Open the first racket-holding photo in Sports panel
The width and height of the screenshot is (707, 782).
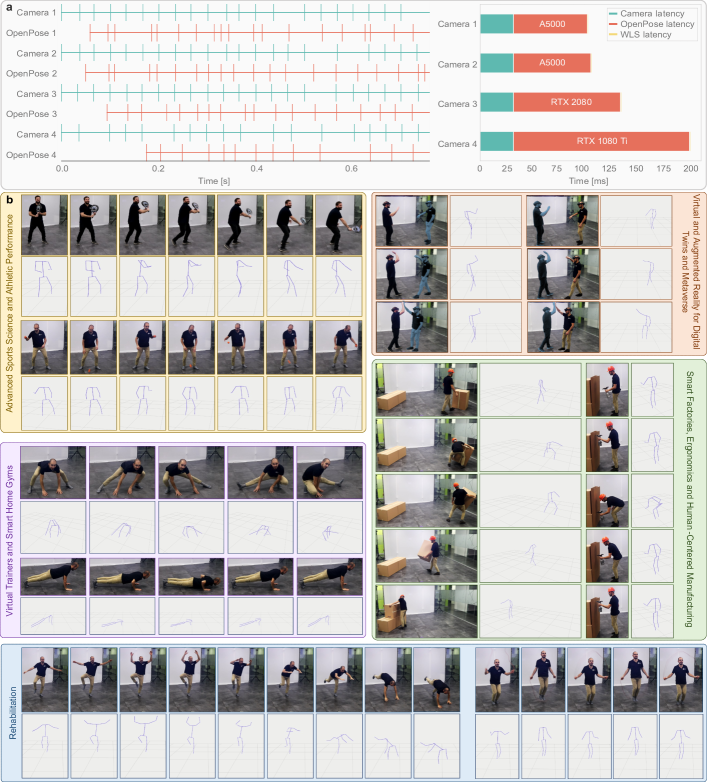[44, 225]
